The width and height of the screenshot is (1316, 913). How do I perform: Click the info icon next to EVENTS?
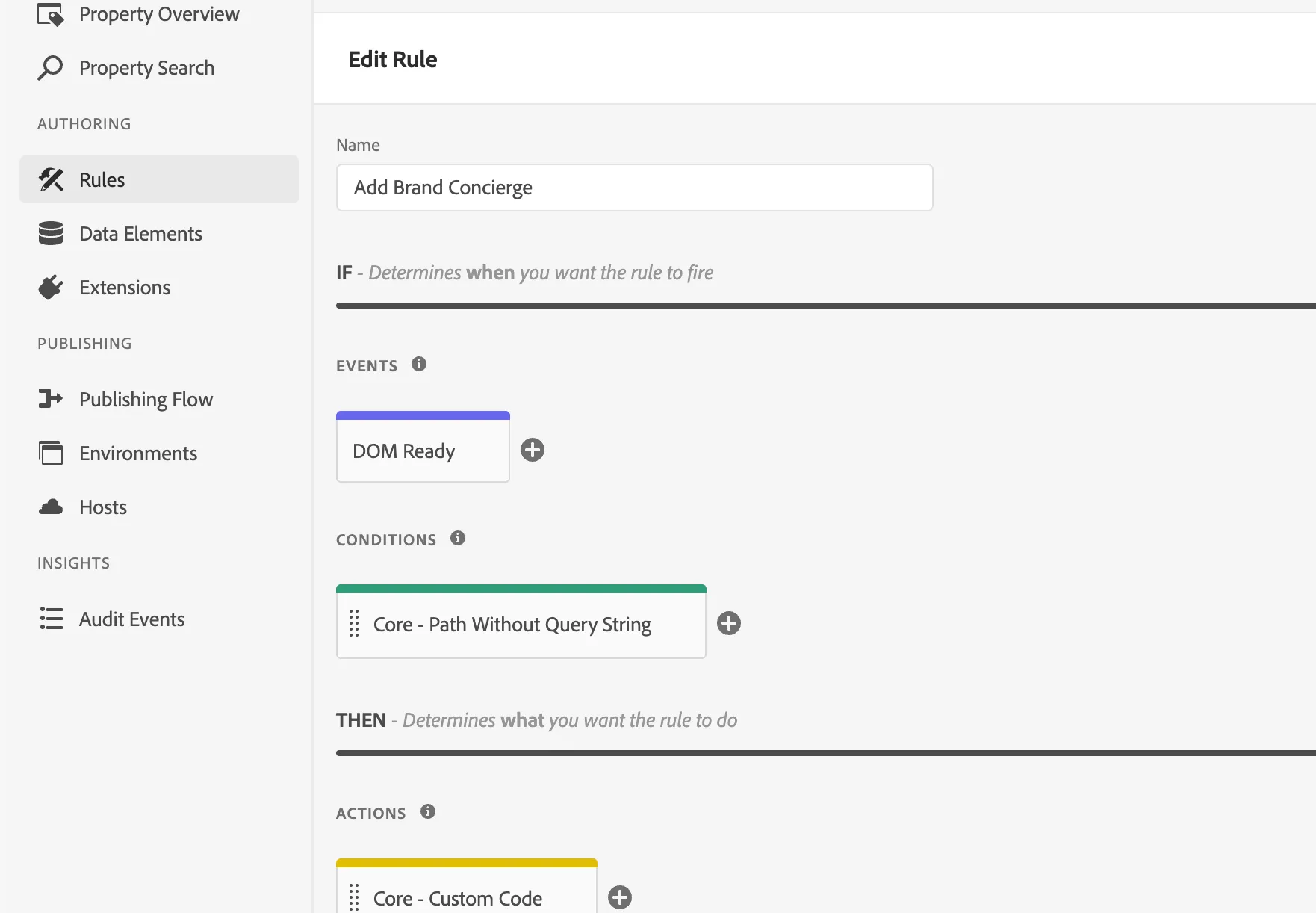[419, 364]
